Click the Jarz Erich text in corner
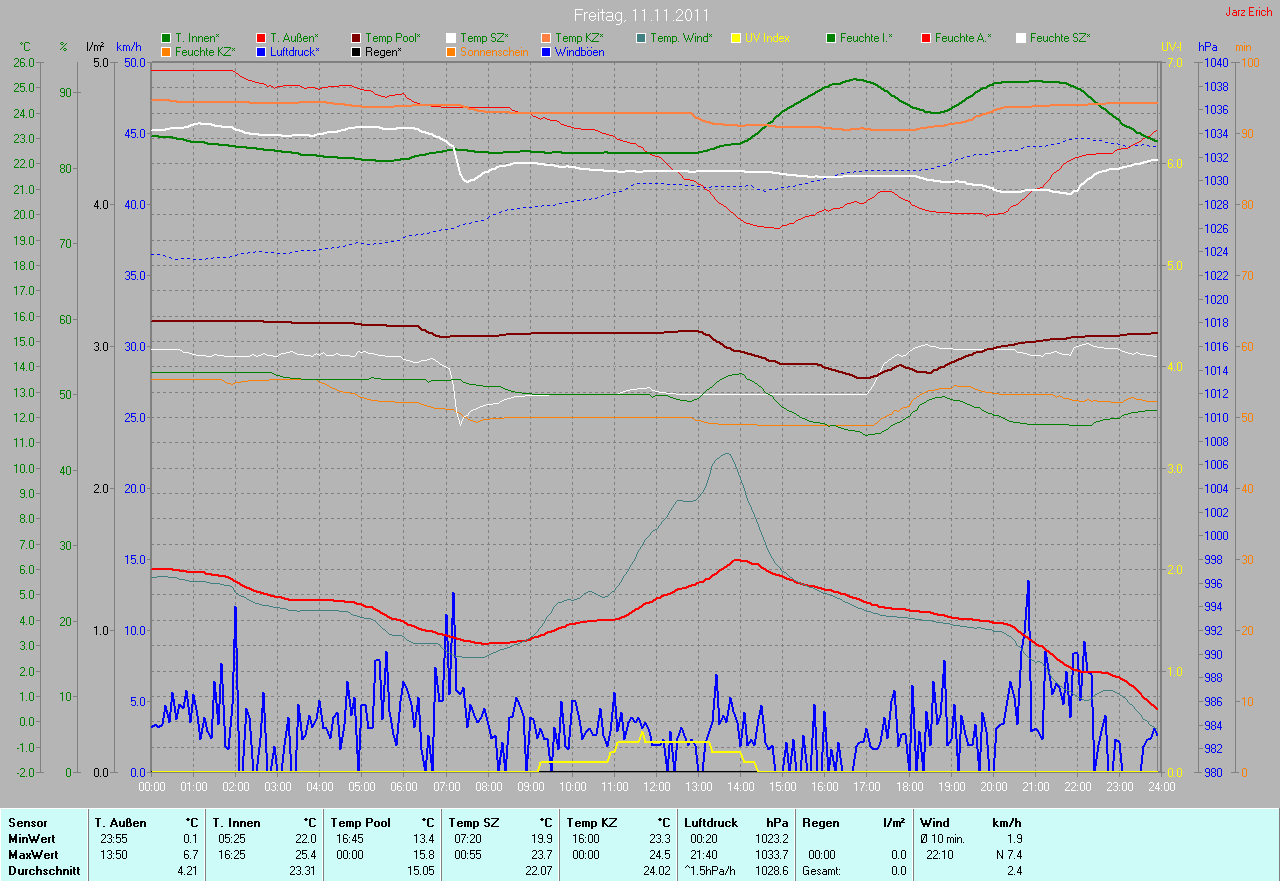The height and width of the screenshot is (881, 1280). (x=1248, y=12)
